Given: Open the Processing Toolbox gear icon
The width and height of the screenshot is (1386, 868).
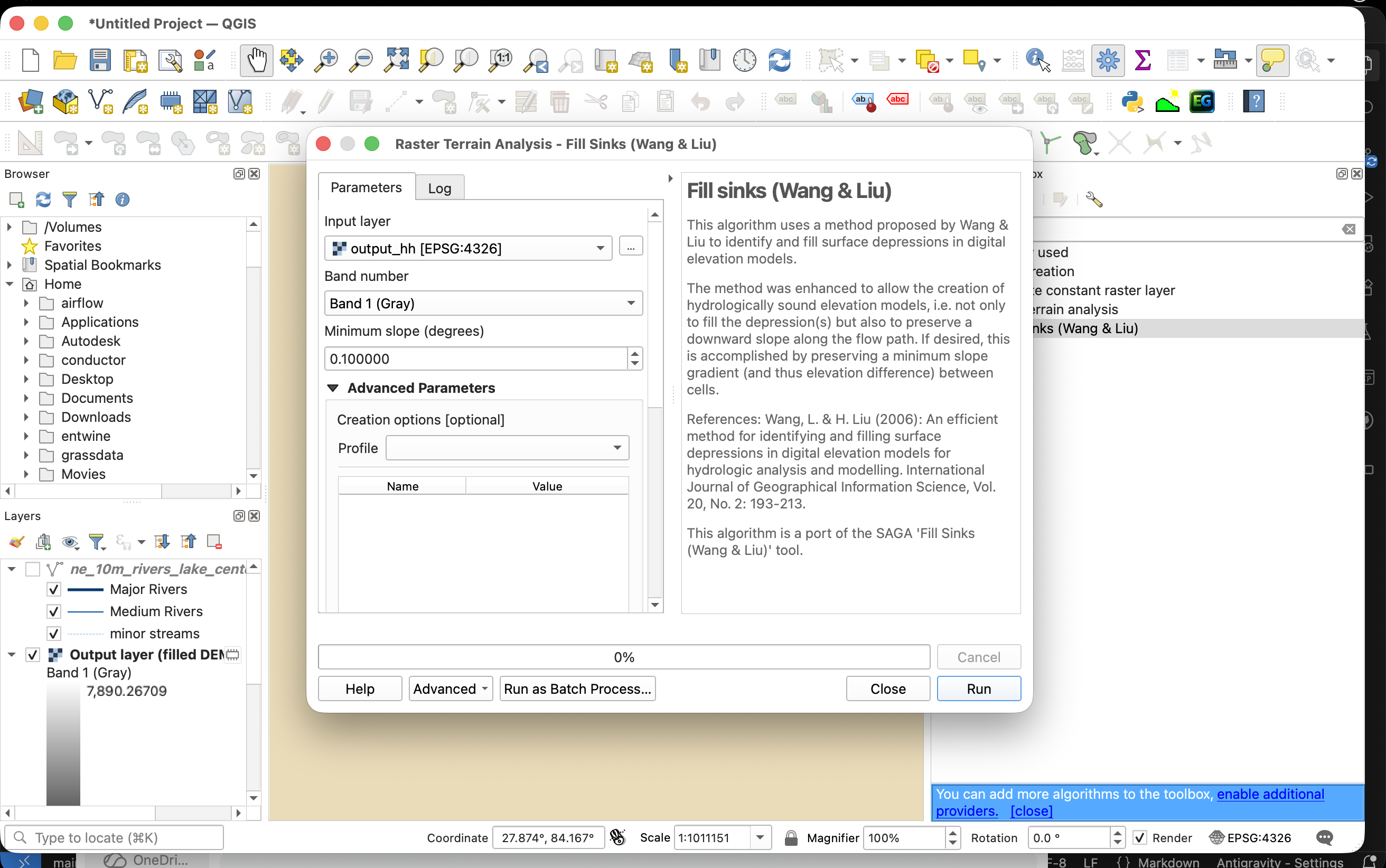Looking at the screenshot, I should (x=1108, y=60).
